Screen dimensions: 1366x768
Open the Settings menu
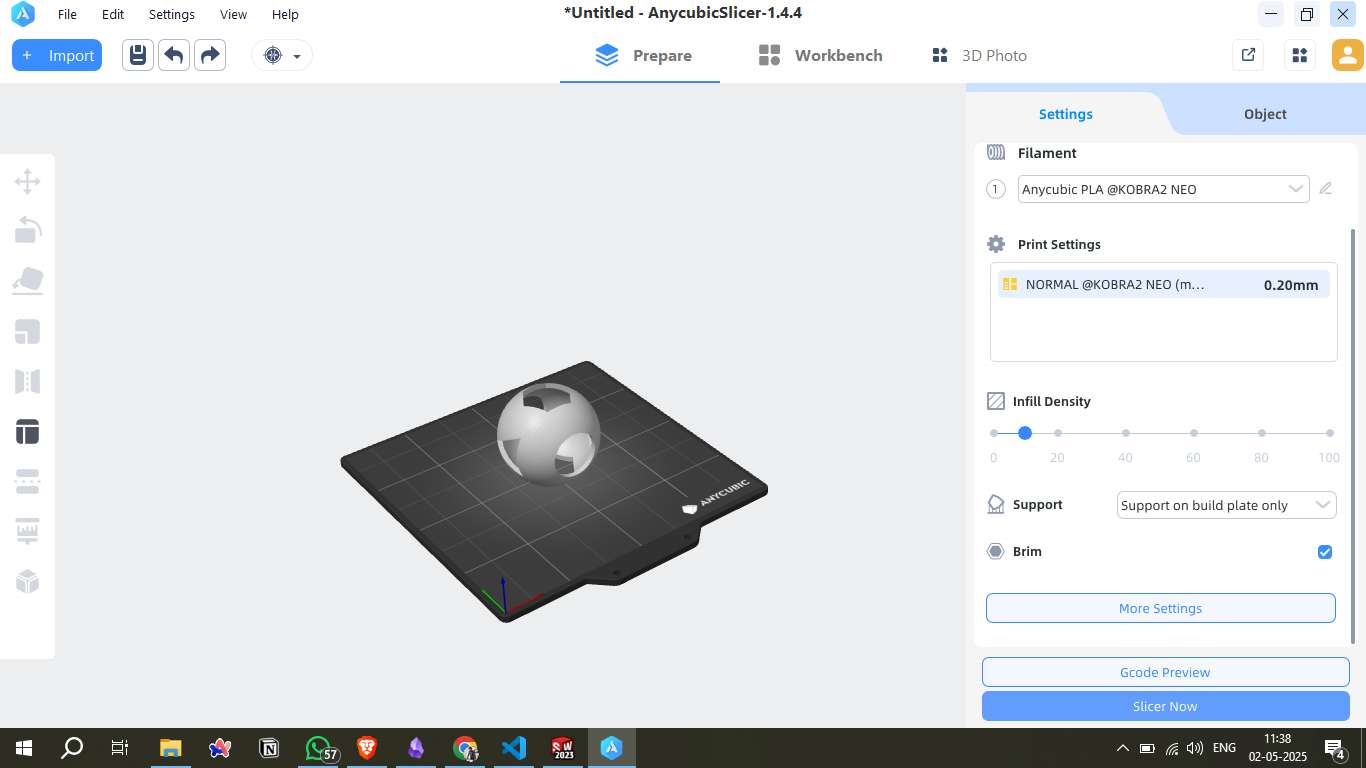point(172,14)
